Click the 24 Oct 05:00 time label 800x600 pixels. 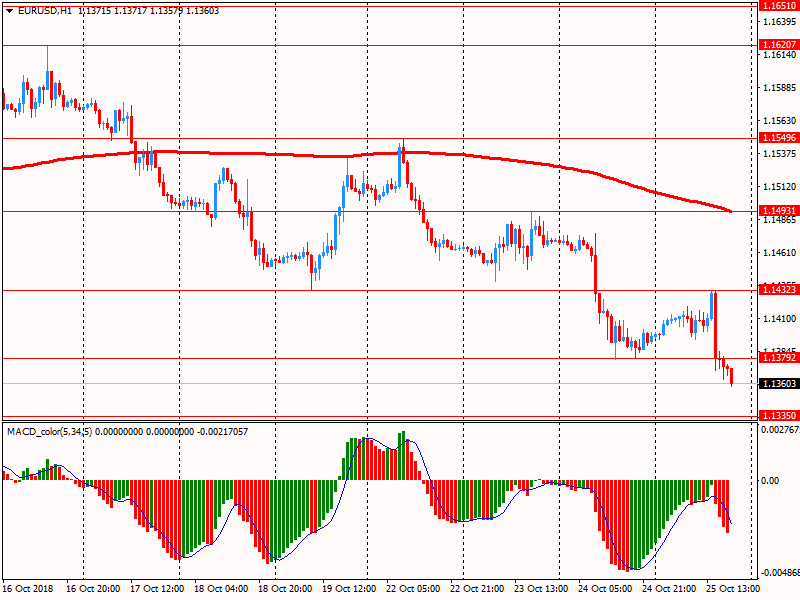coord(605,588)
